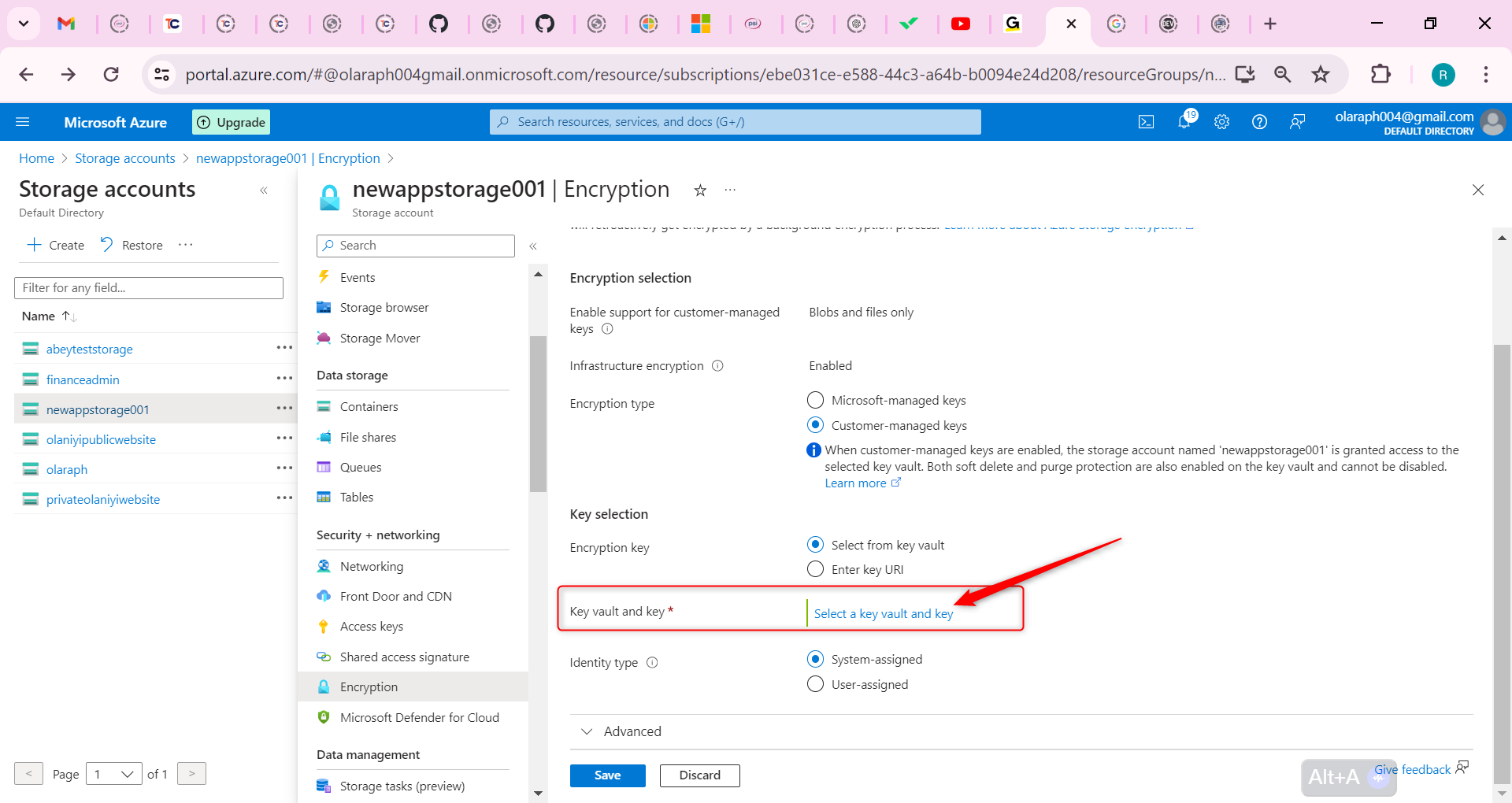This screenshot has height=803, width=1512.
Task: Click Give feedback link
Action: click(1413, 770)
